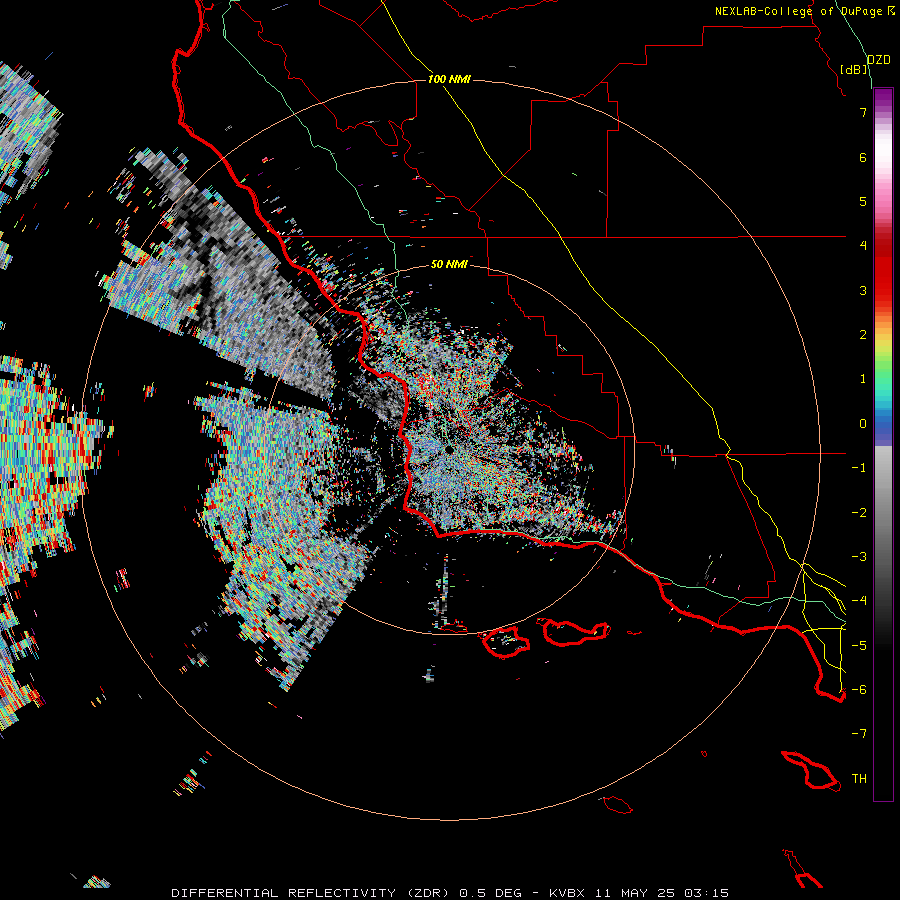Click the 5 tick label on the color scale
Viewport: 900px width, 900px height.
pyautogui.click(x=863, y=201)
